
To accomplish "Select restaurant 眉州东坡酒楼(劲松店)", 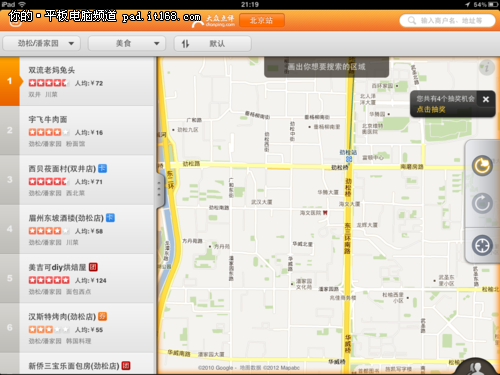I will point(77,229).
